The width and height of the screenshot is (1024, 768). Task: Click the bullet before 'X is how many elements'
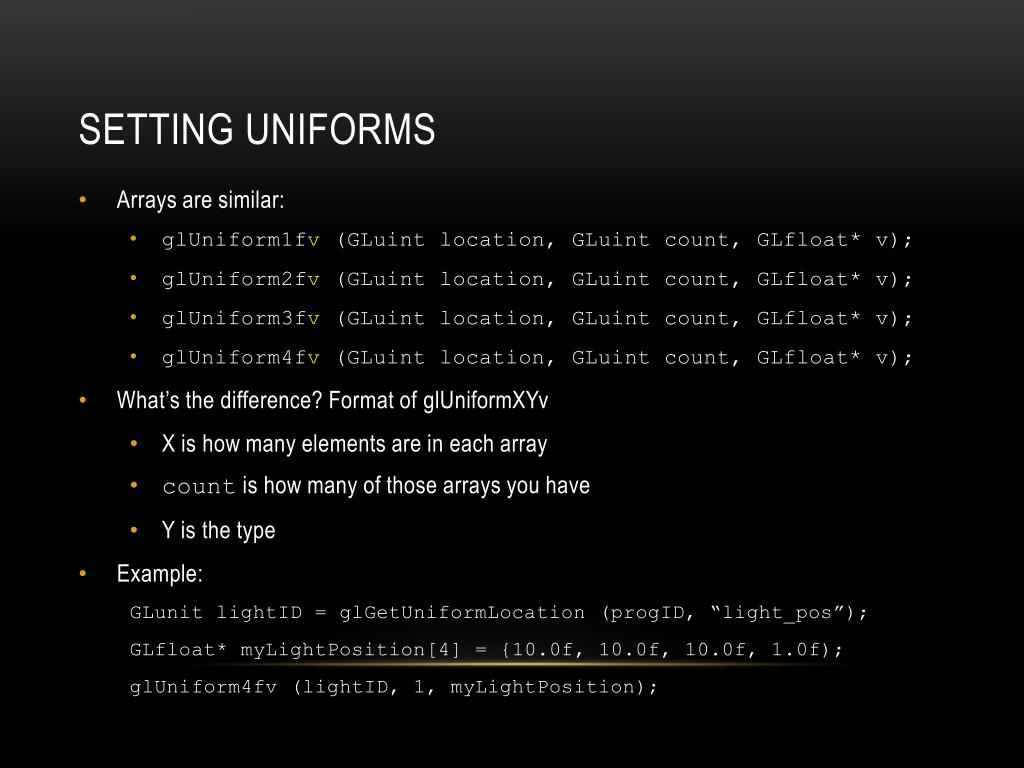point(134,443)
